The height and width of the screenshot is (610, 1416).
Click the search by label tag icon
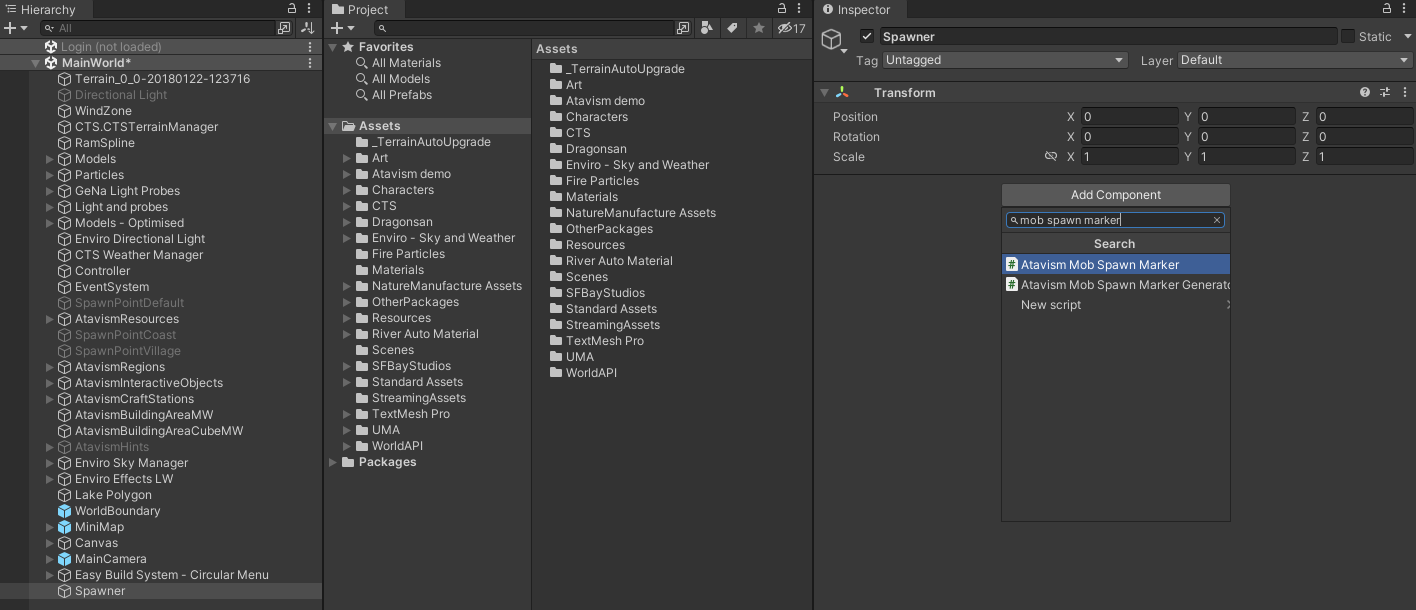click(x=733, y=28)
